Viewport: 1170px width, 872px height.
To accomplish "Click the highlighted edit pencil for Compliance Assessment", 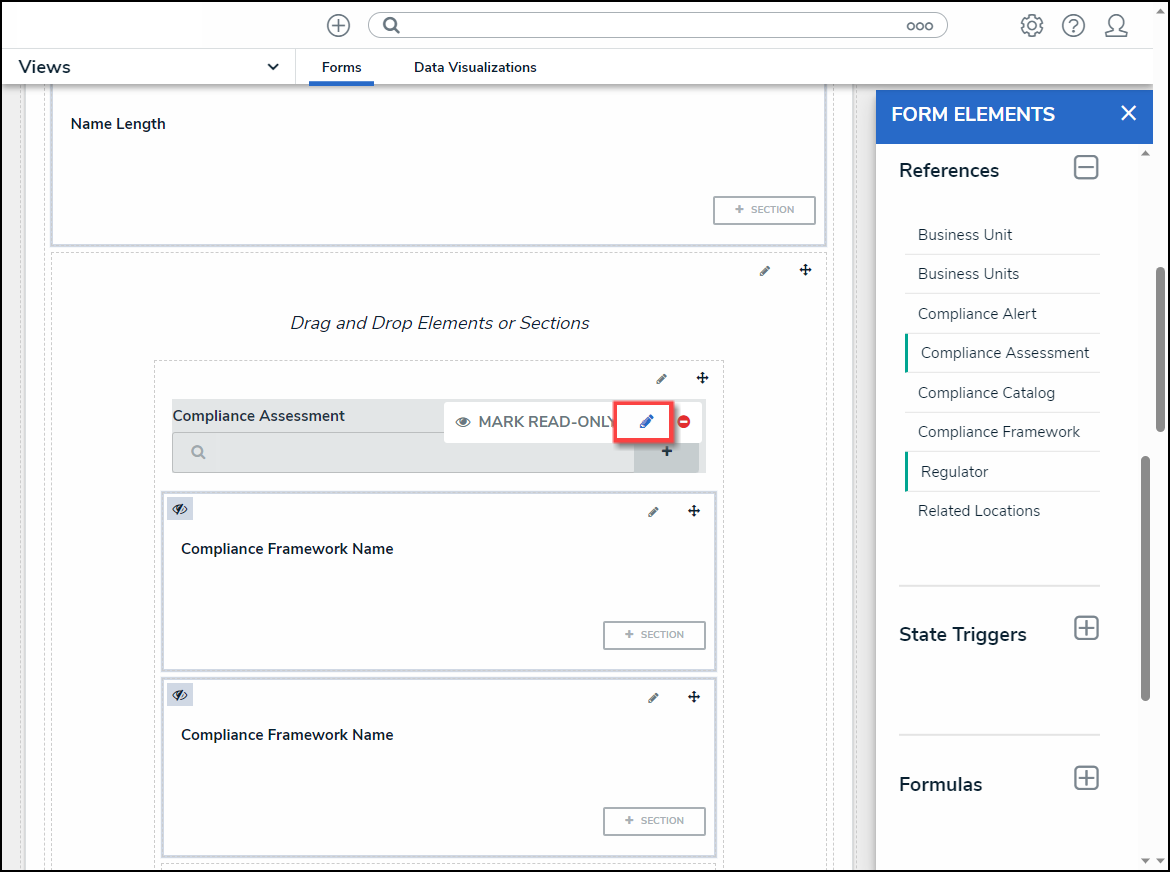I will (x=646, y=422).
